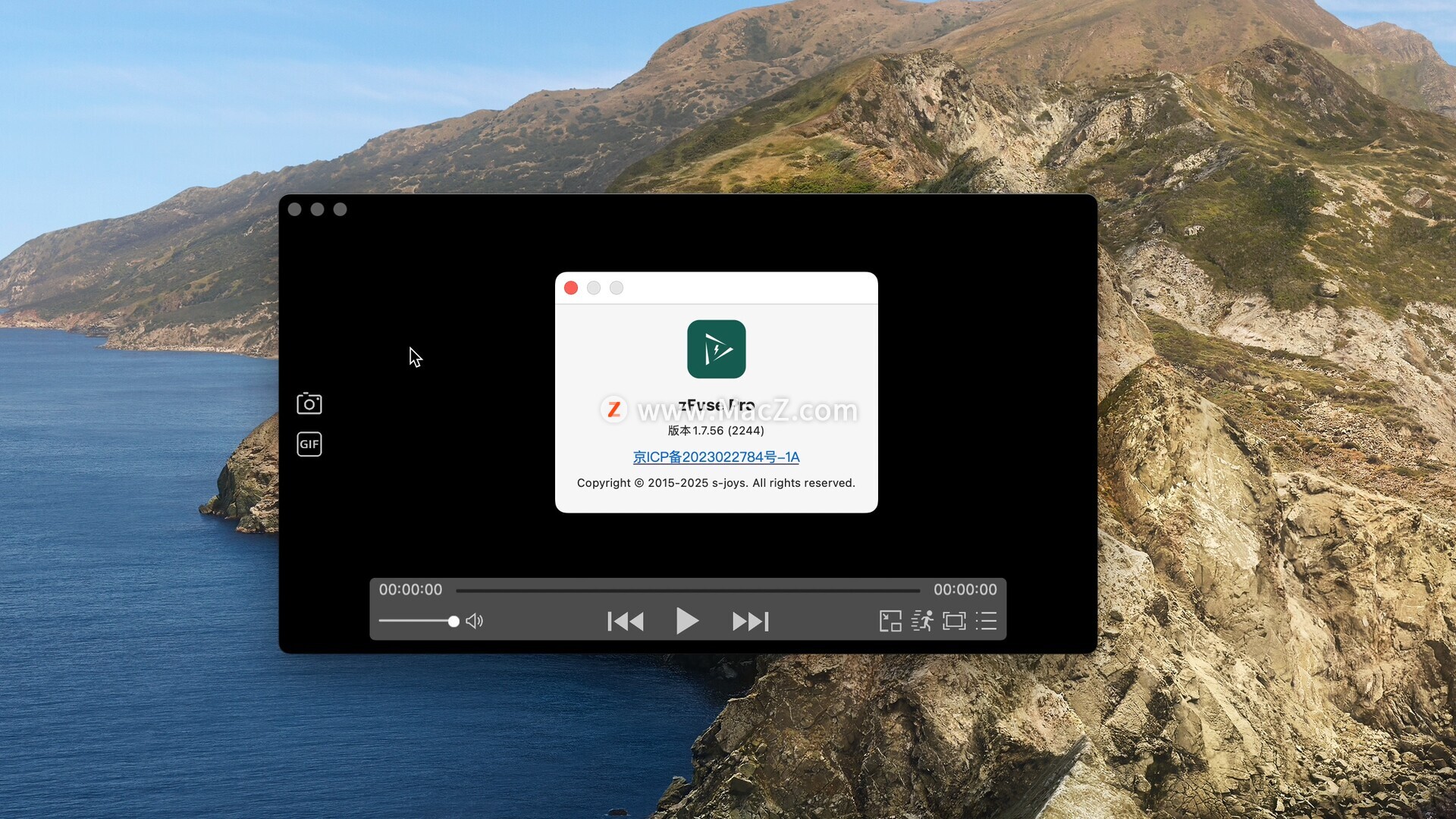Enable picture-in-picture mini window mode

coord(890,621)
